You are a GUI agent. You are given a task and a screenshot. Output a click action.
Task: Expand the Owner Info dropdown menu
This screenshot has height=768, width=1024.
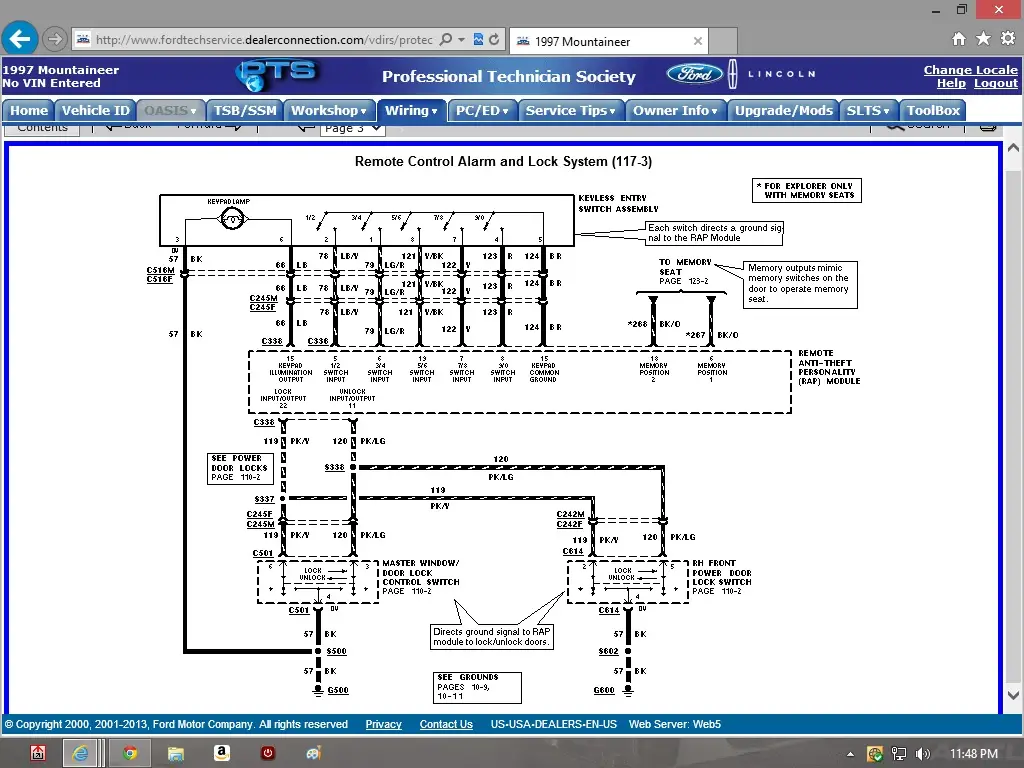(x=675, y=110)
